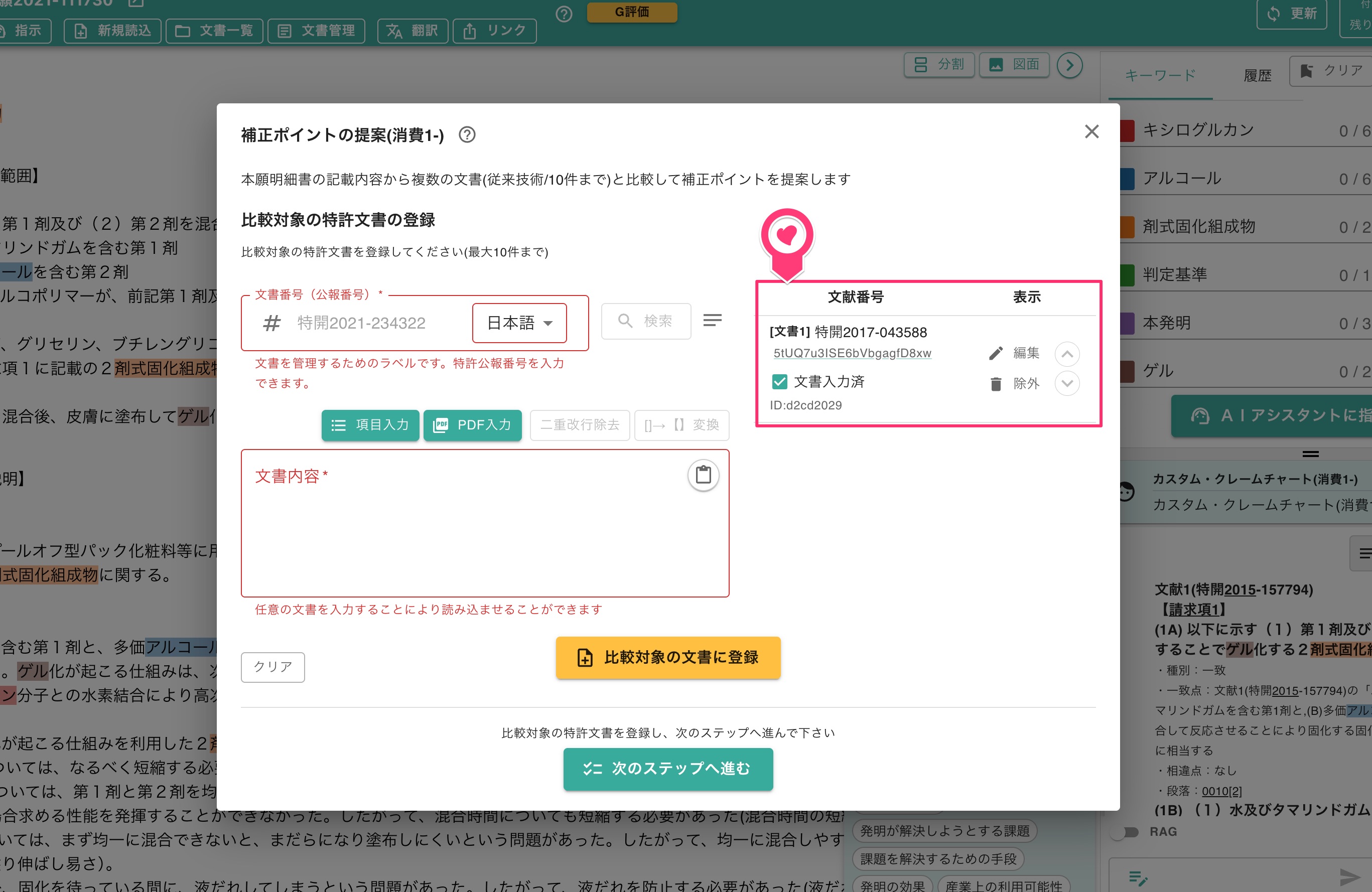The image size is (1372, 892).
Task: Click 次のステップへ進む button
Action: click(x=668, y=769)
